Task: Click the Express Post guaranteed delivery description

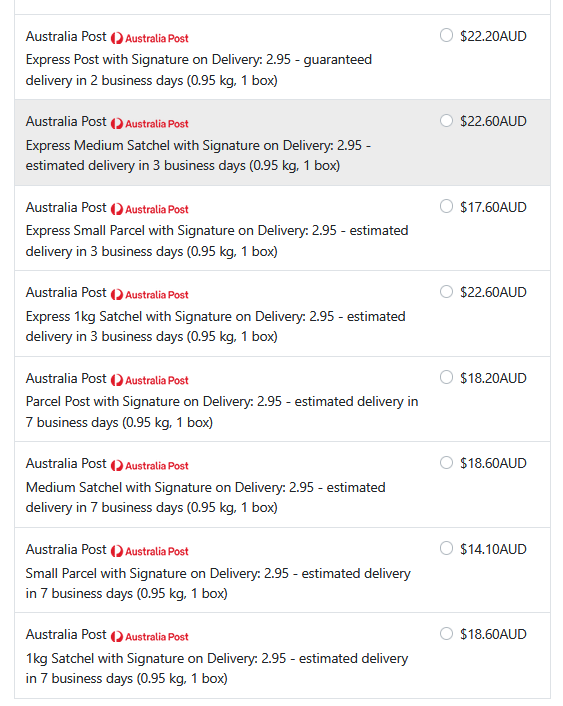Action: click(x=199, y=70)
